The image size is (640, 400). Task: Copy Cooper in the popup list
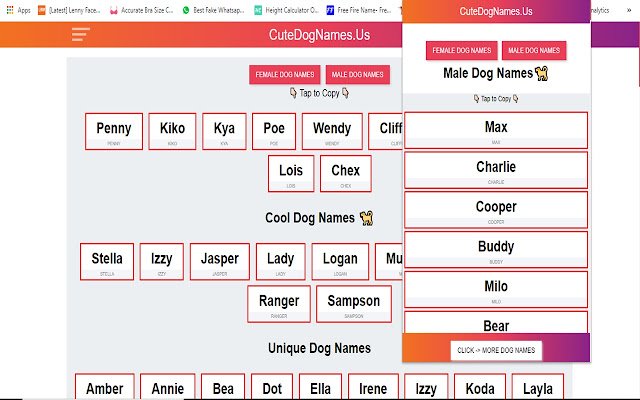click(496, 210)
